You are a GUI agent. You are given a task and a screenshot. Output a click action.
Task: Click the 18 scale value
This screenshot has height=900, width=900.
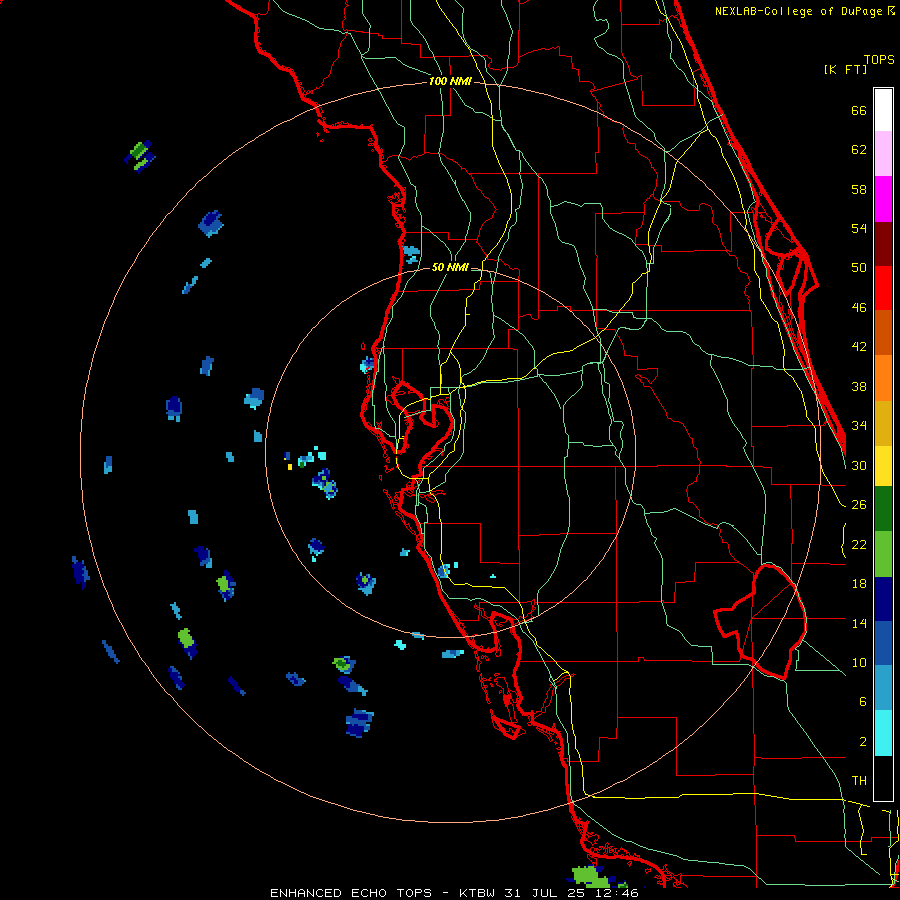(x=859, y=584)
